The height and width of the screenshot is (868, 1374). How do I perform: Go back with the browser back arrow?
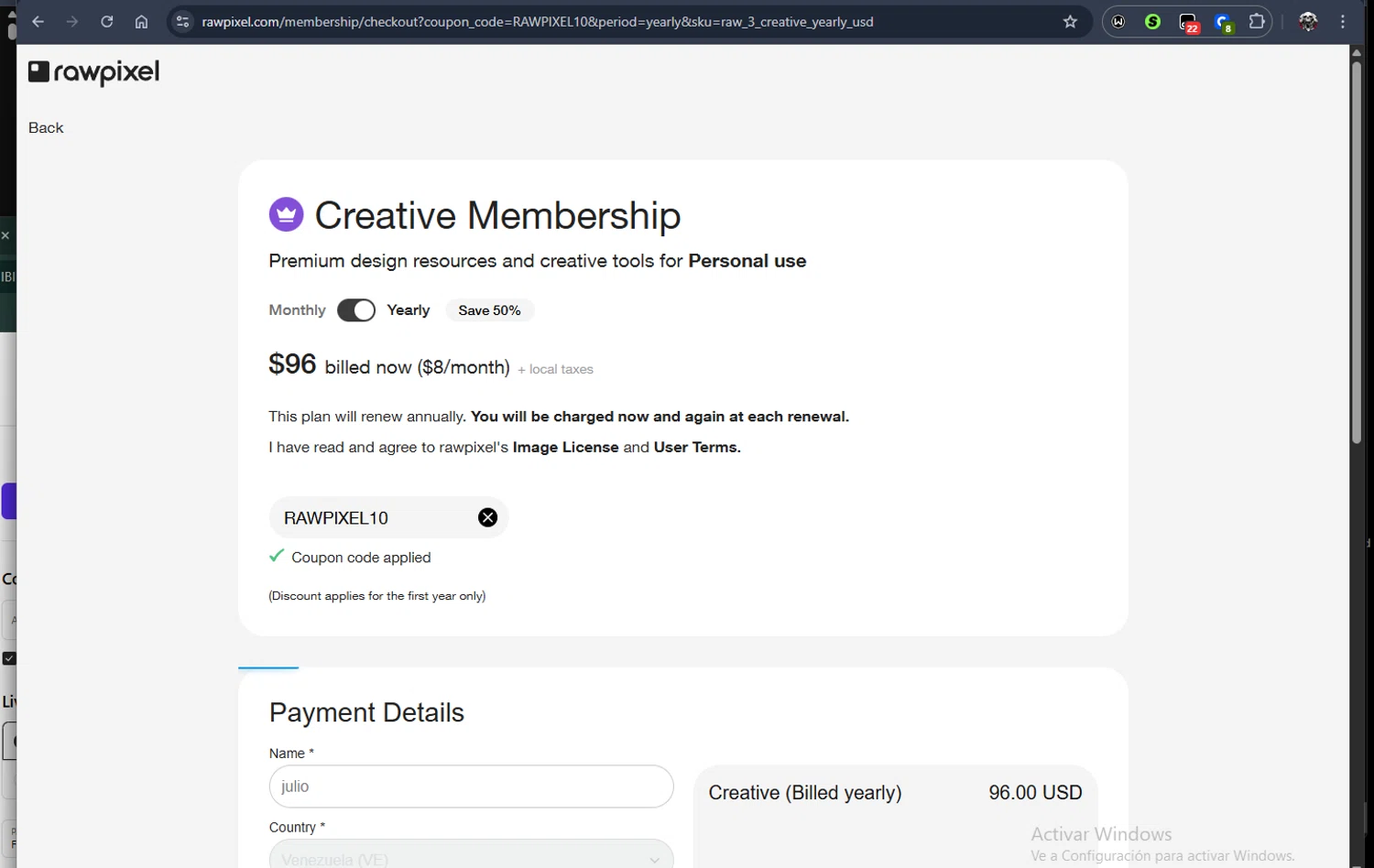click(38, 21)
